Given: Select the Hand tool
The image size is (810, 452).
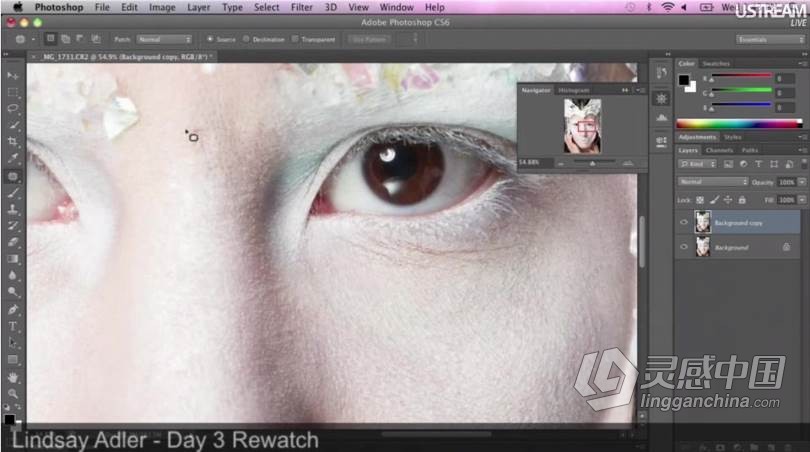Looking at the screenshot, I should [x=12, y=378].
